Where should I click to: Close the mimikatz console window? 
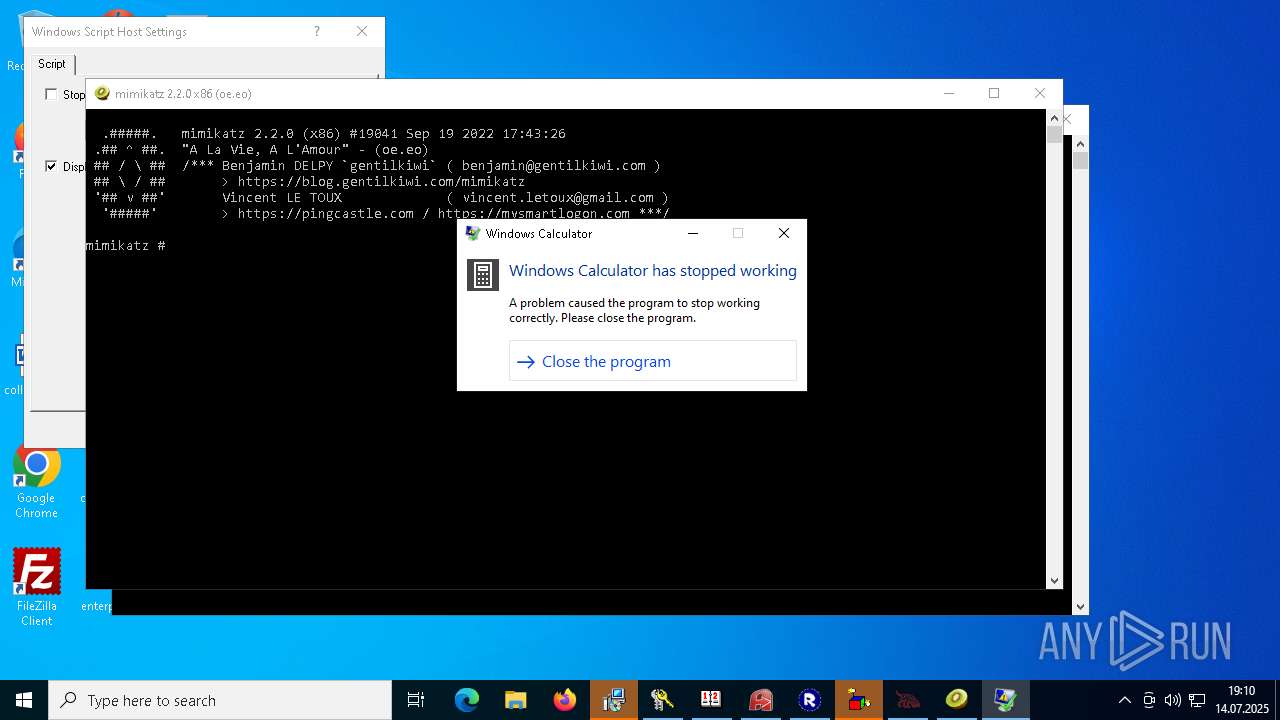click(1040, 93)
